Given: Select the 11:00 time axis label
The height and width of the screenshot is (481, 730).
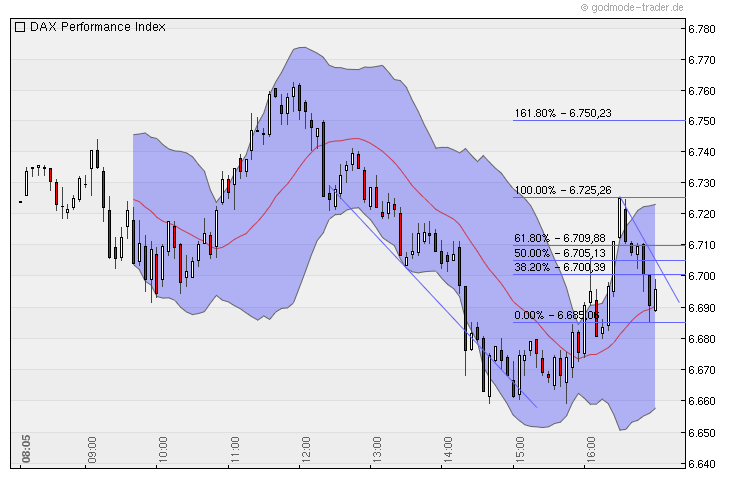Looking at the screenshot, I should (234, 450).
